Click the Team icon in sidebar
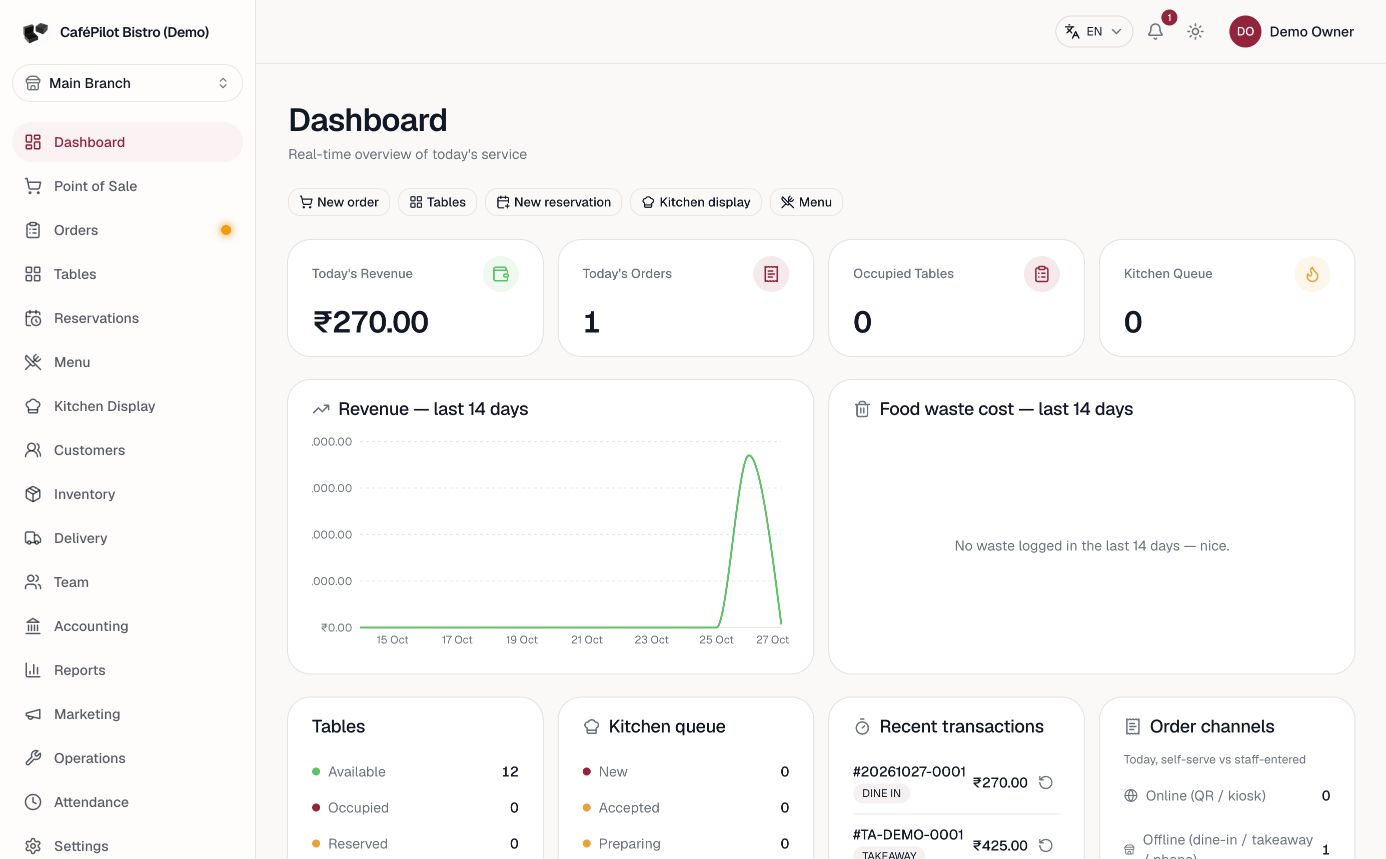 coord(33,582)
